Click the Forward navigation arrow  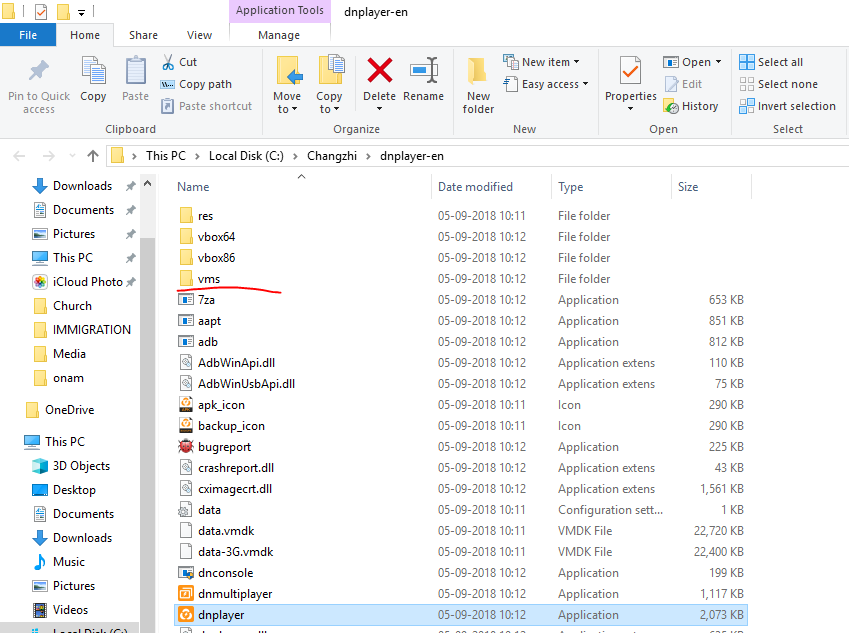[49, 156]
